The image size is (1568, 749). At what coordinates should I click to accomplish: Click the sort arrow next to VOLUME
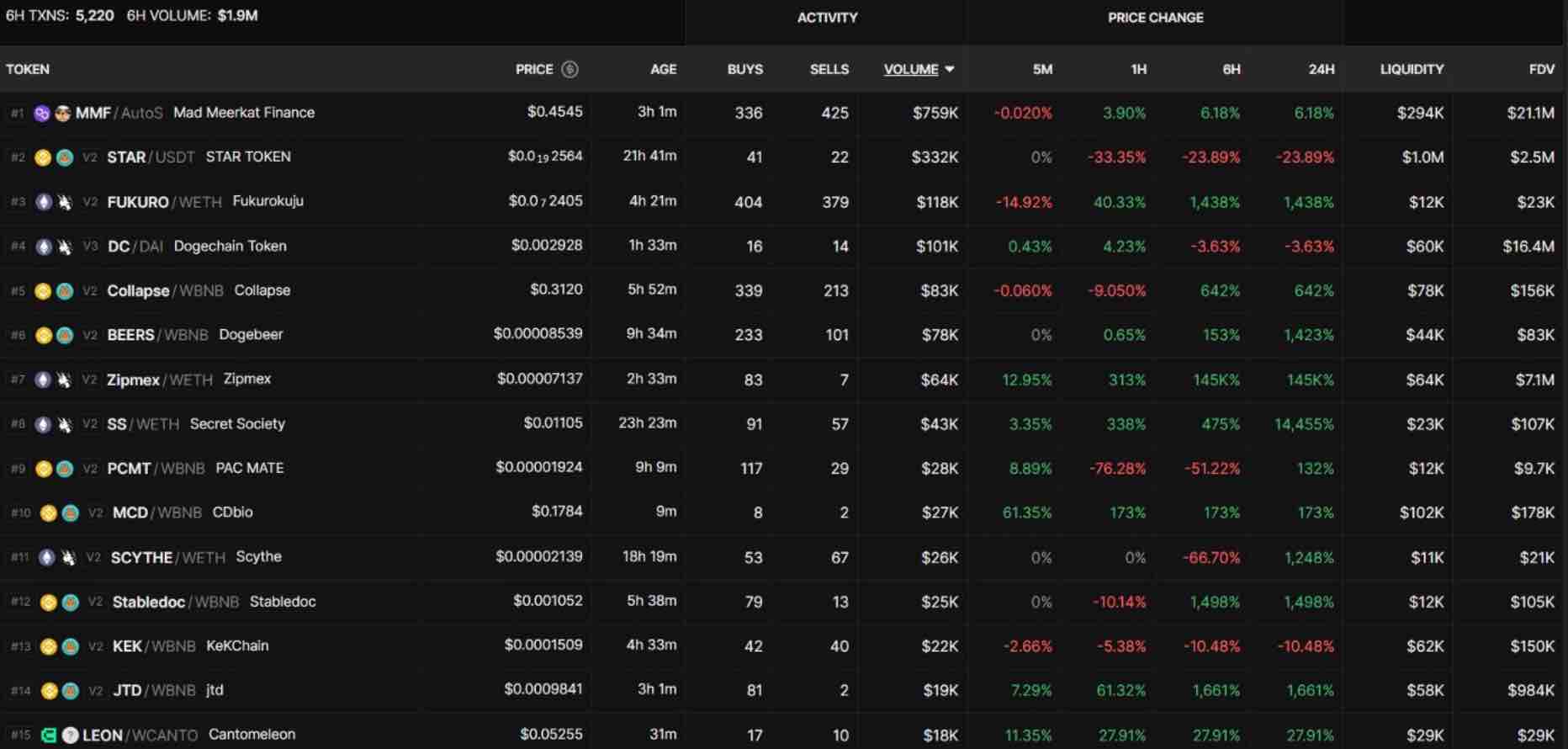[950, 69]
